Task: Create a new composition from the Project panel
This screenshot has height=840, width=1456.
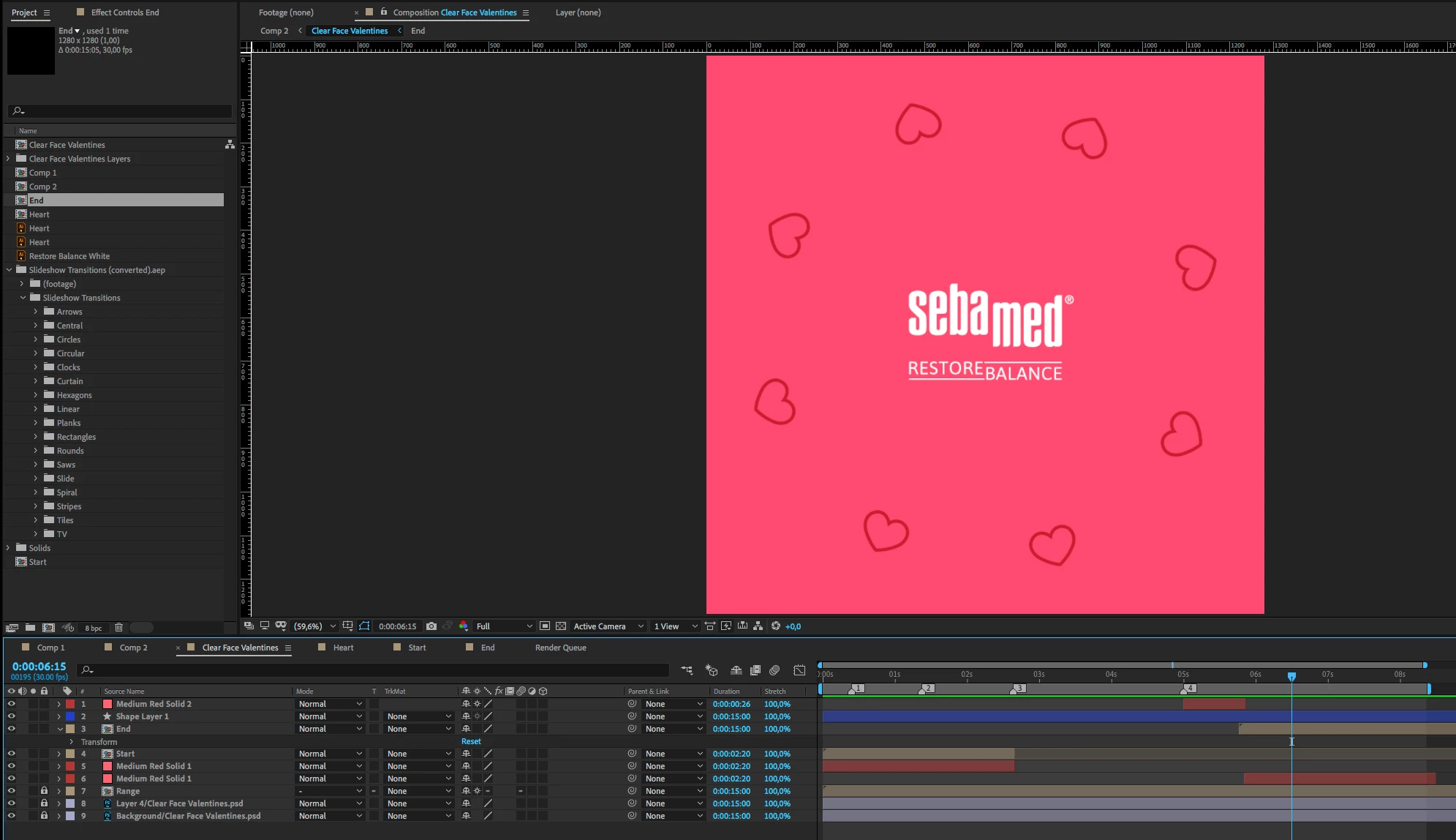Action: pyautogui.click(x=48, y=628)
